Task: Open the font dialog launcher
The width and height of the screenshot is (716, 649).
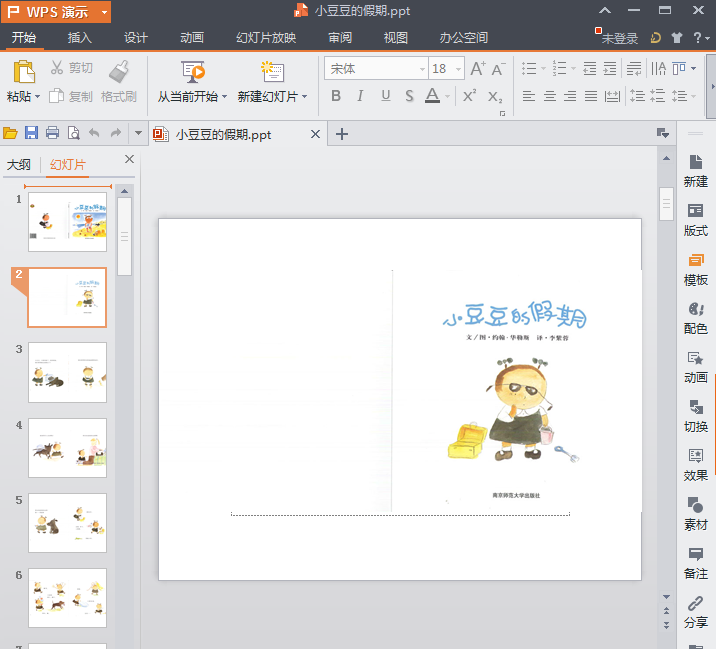Action: click(502, 113)
